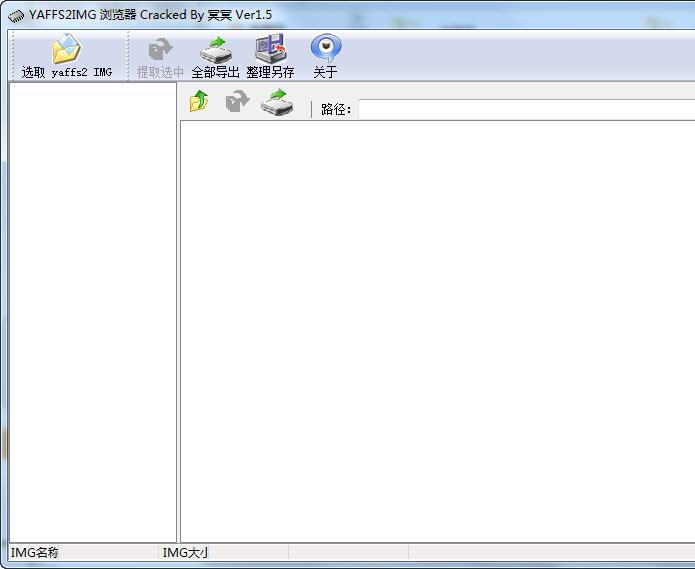Image resolution: width=695 pixels, height=569 pixels.
Task: Click the small grey extract icon beside path
Action: pyautogui.click(x=237, y=101)
